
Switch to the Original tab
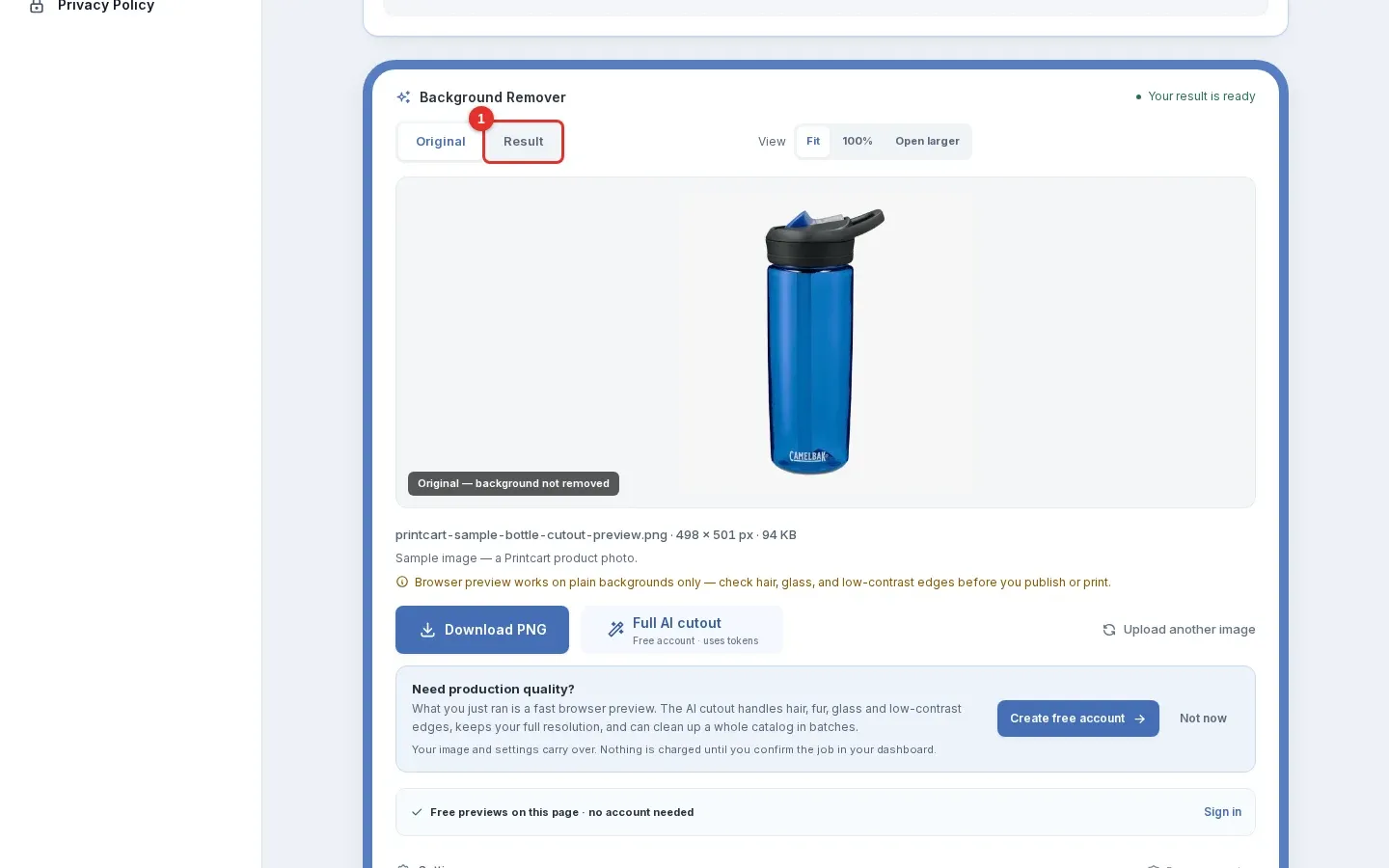(x=440, y=142)
